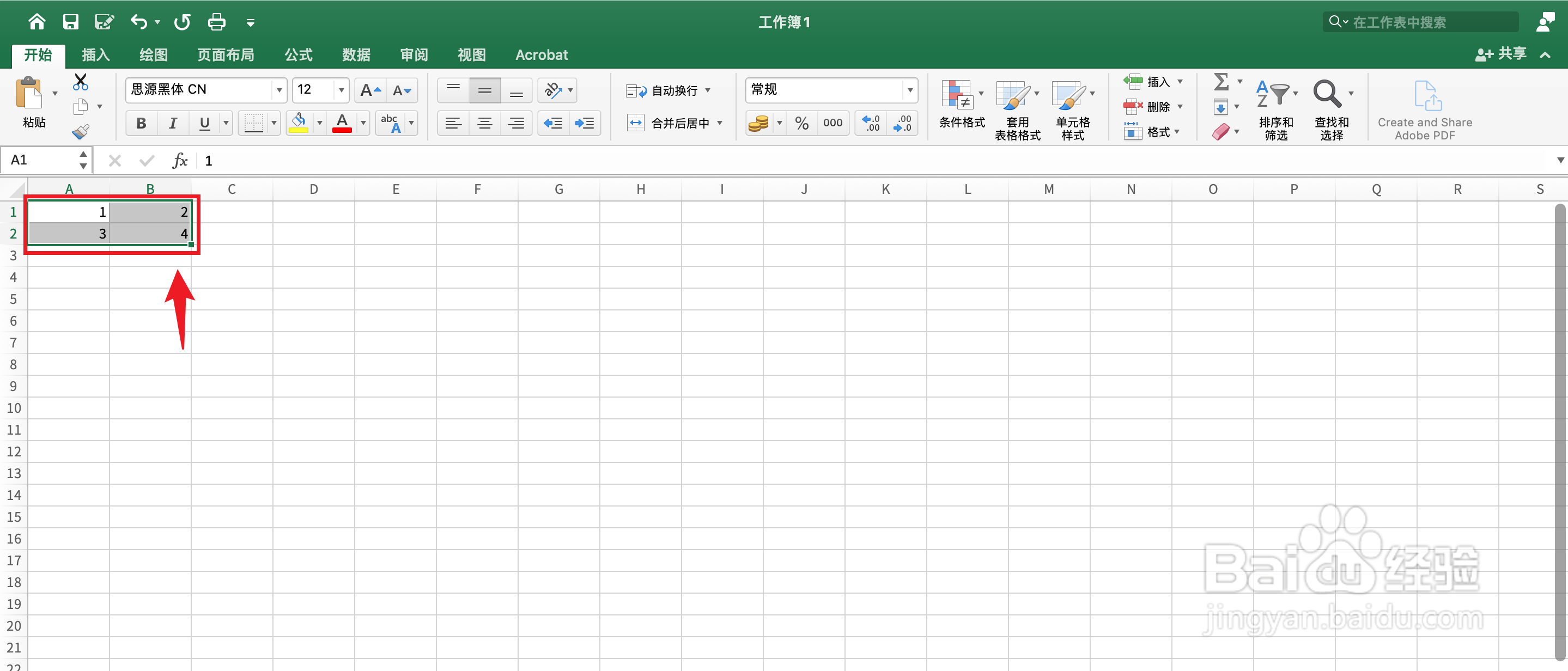Decrease decimal places icon
The height and width of the screenshot is (671, 1568).
[903, 124]
